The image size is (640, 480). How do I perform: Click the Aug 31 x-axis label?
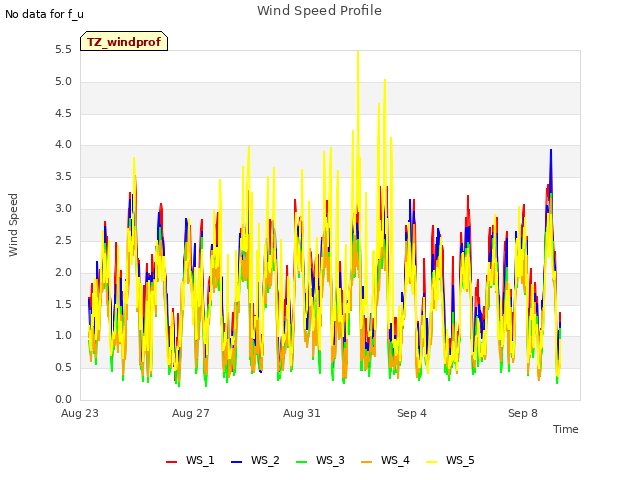(302, 413)
